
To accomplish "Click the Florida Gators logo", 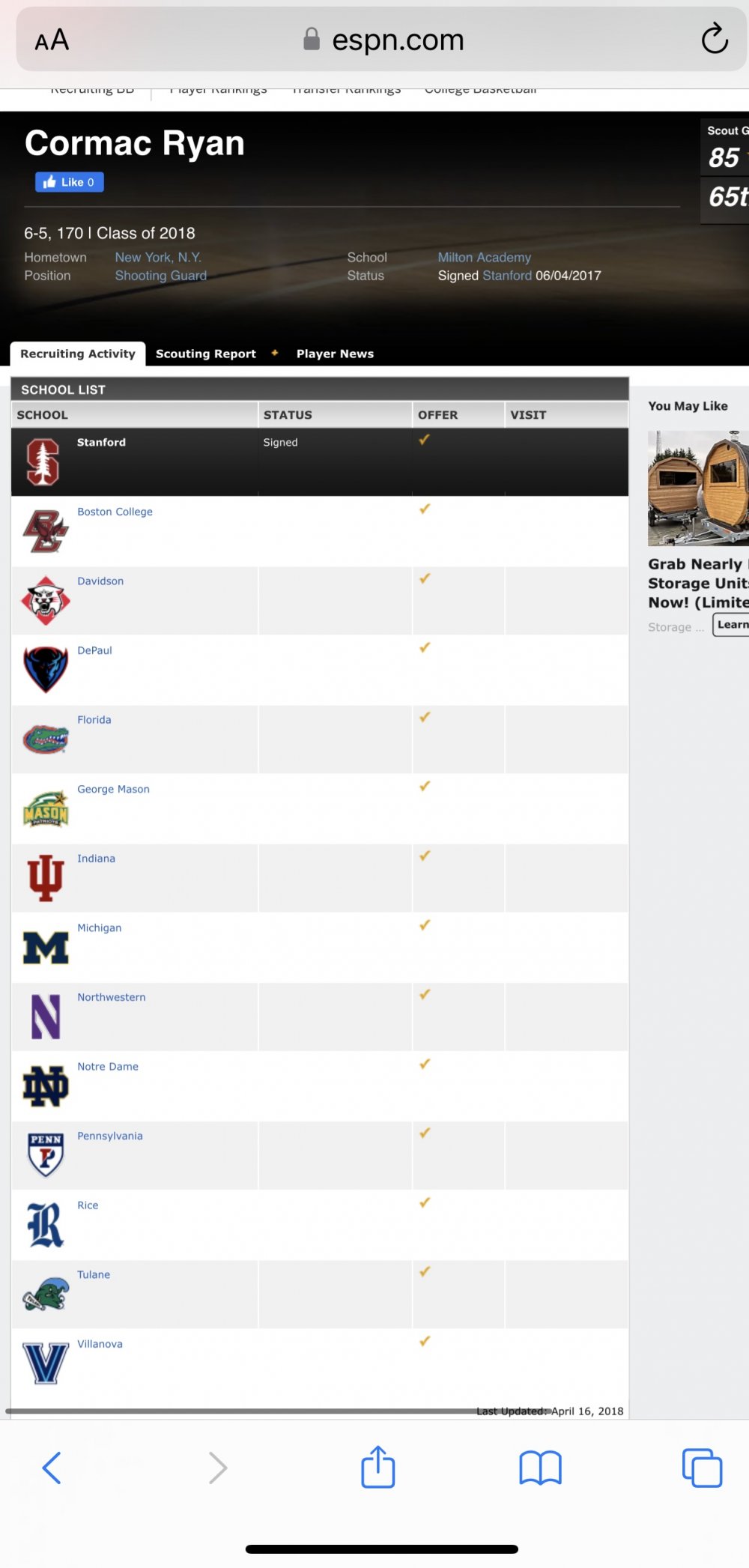I will 46,739.
